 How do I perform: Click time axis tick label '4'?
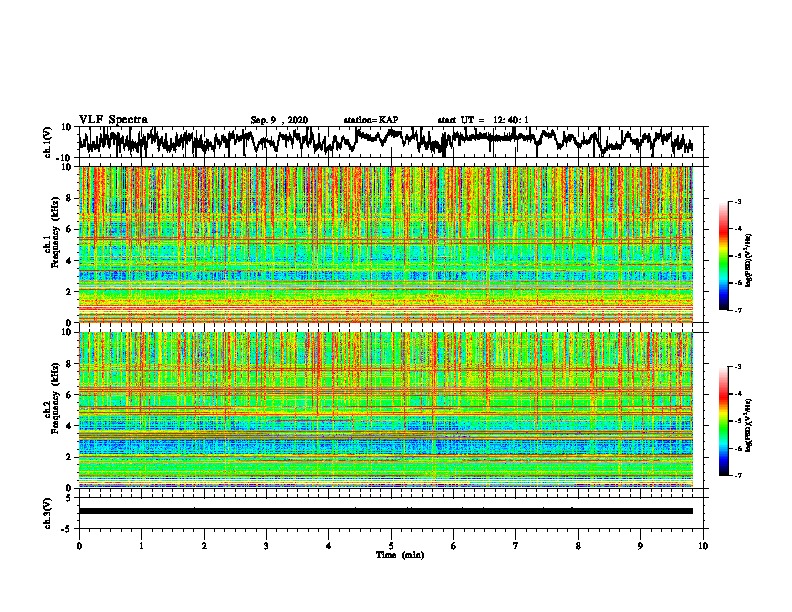coord(329,546)
